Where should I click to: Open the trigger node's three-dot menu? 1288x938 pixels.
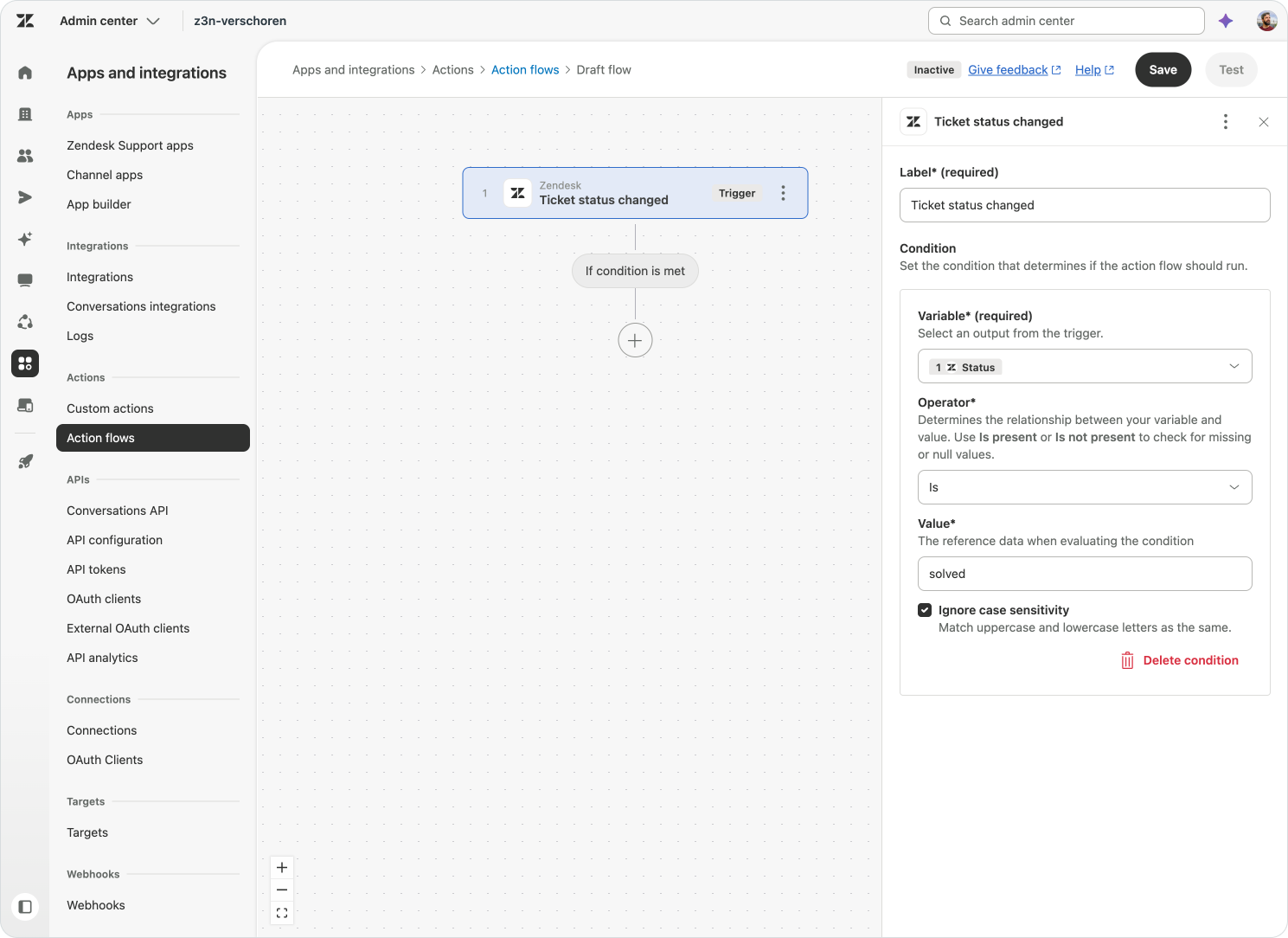point(784,193)
